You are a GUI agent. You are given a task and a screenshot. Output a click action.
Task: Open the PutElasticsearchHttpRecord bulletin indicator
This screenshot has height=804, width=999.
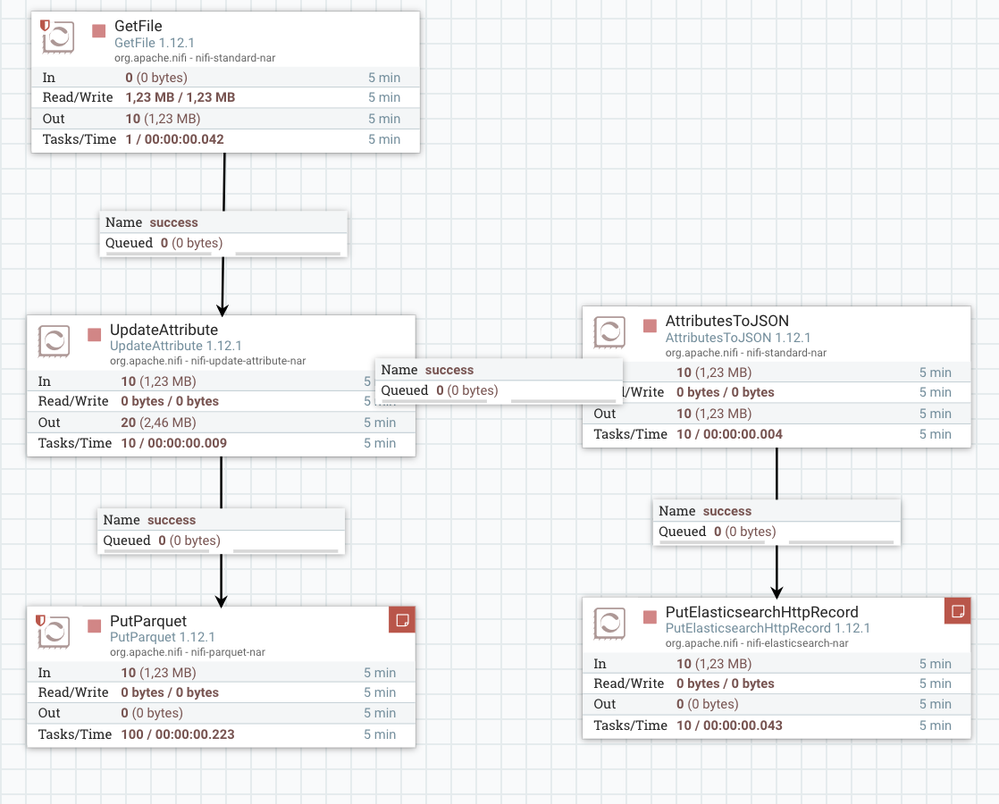pyautogui.click(x=958, y=611)
